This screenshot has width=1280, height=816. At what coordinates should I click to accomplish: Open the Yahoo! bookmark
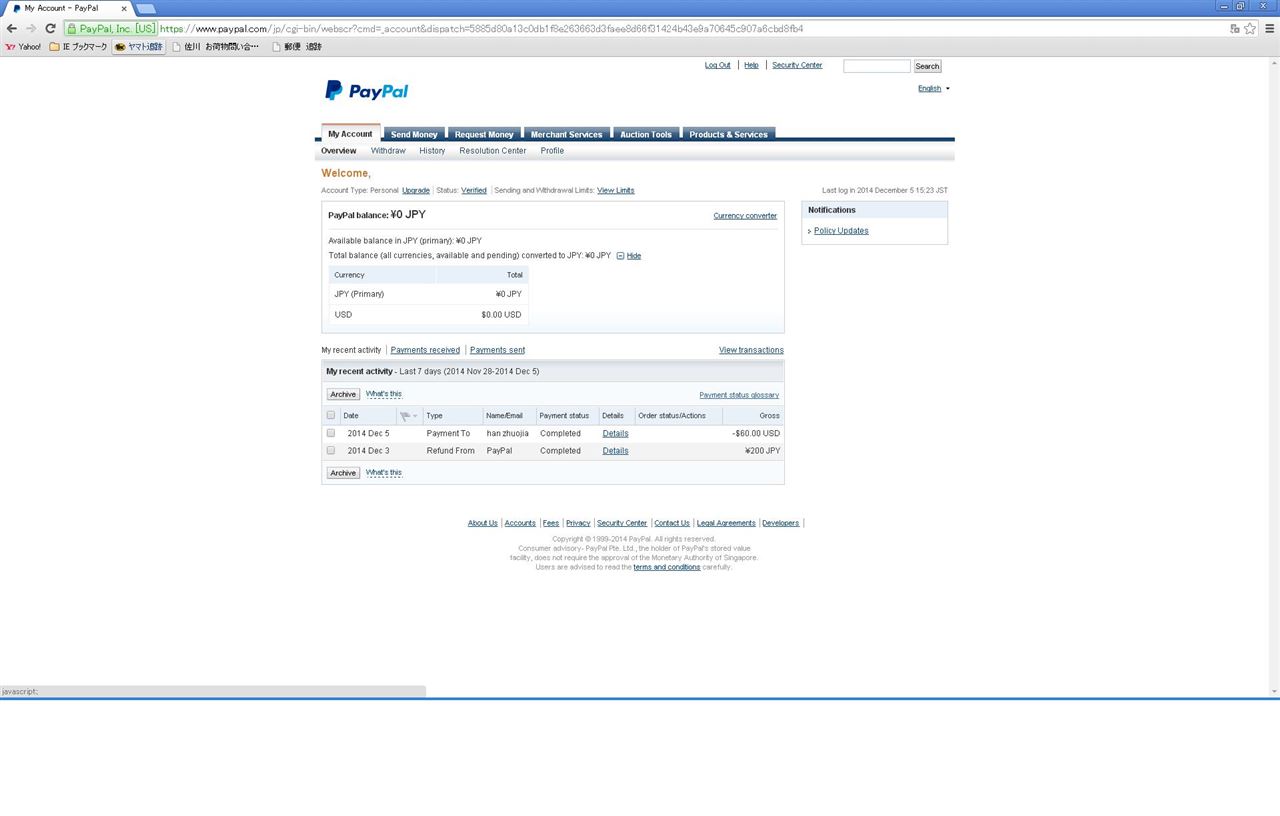pos(23,47)
